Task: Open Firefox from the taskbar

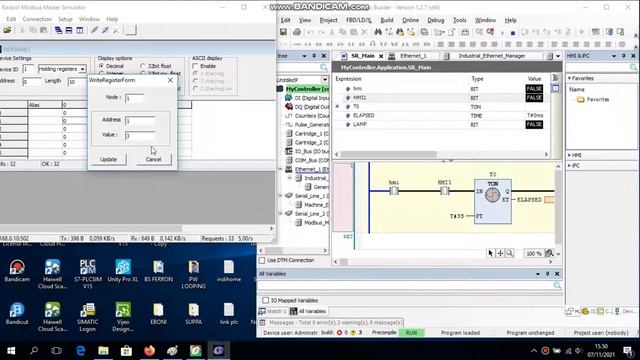Action: [x=149, y=350]
